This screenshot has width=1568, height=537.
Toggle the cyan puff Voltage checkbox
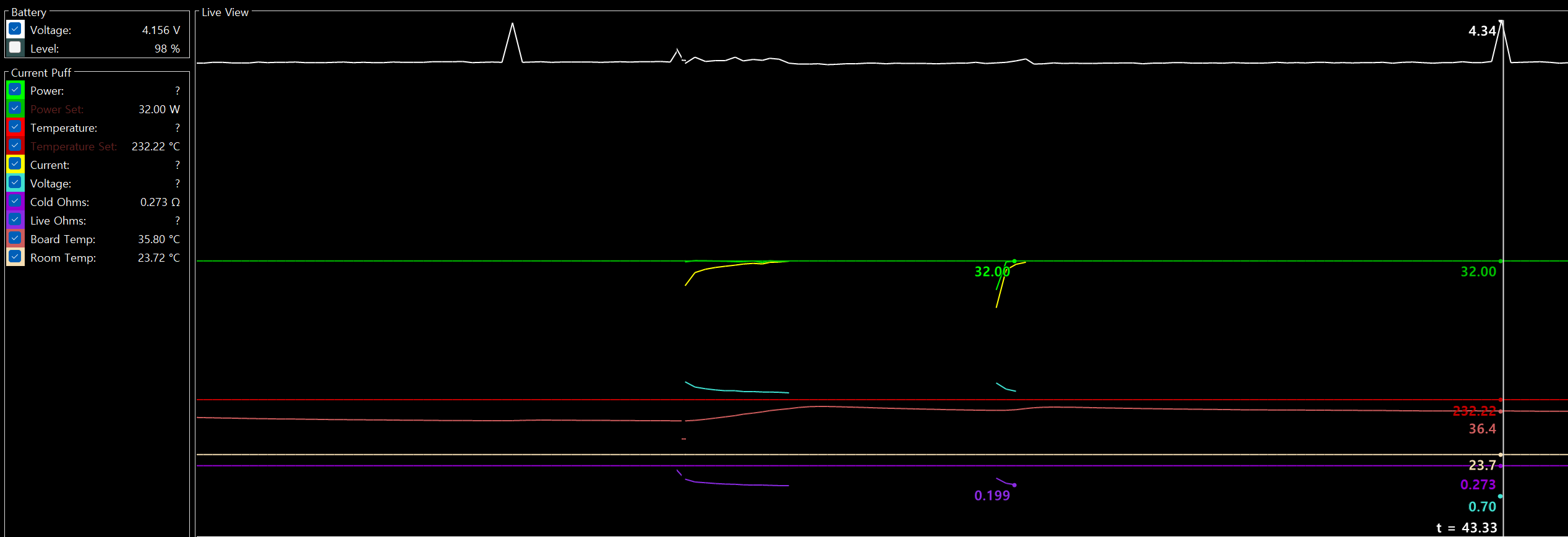coord(15,183)
